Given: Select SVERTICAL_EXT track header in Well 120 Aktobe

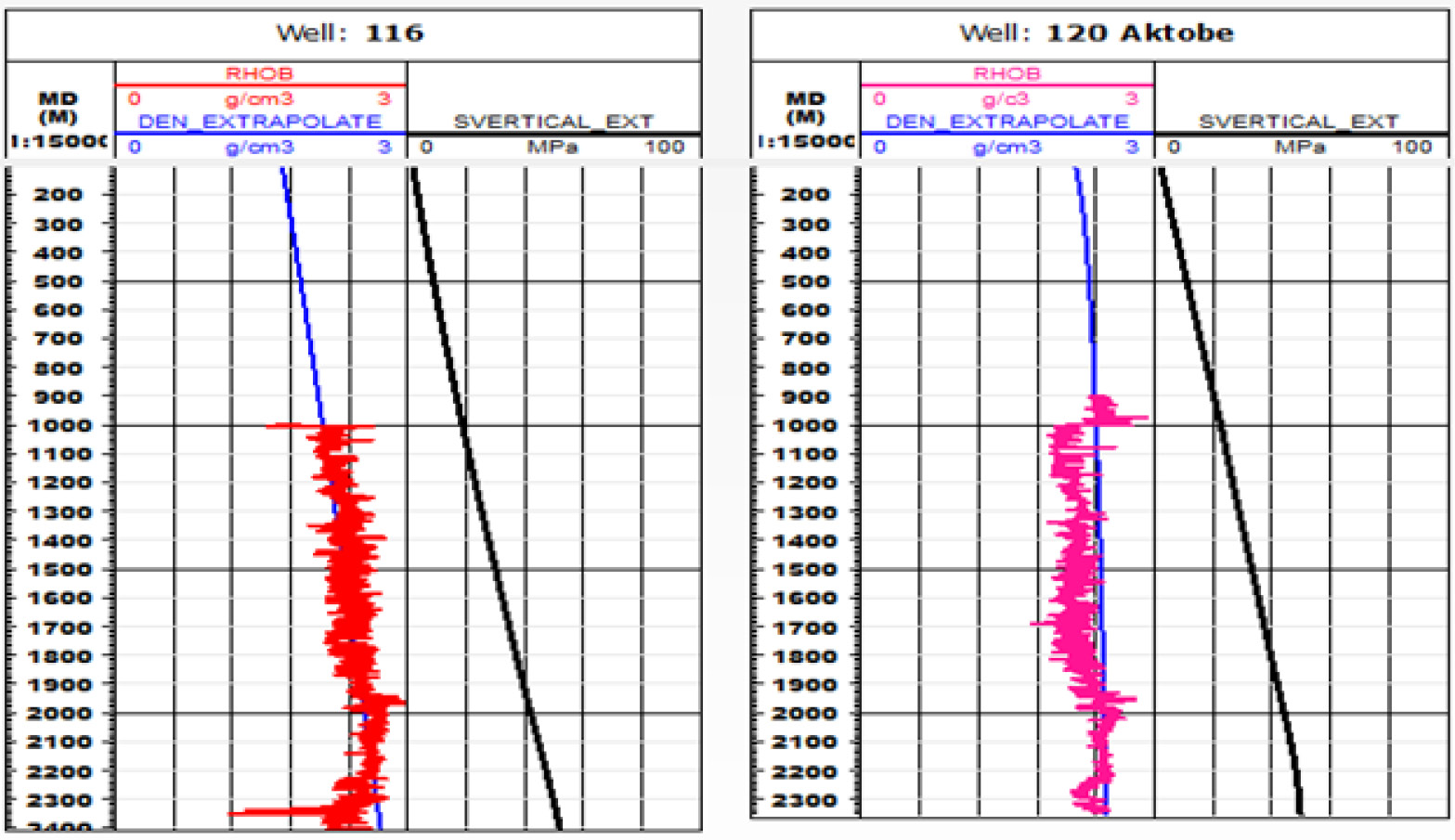Looking at the screenshot, I should (1298, 122).
